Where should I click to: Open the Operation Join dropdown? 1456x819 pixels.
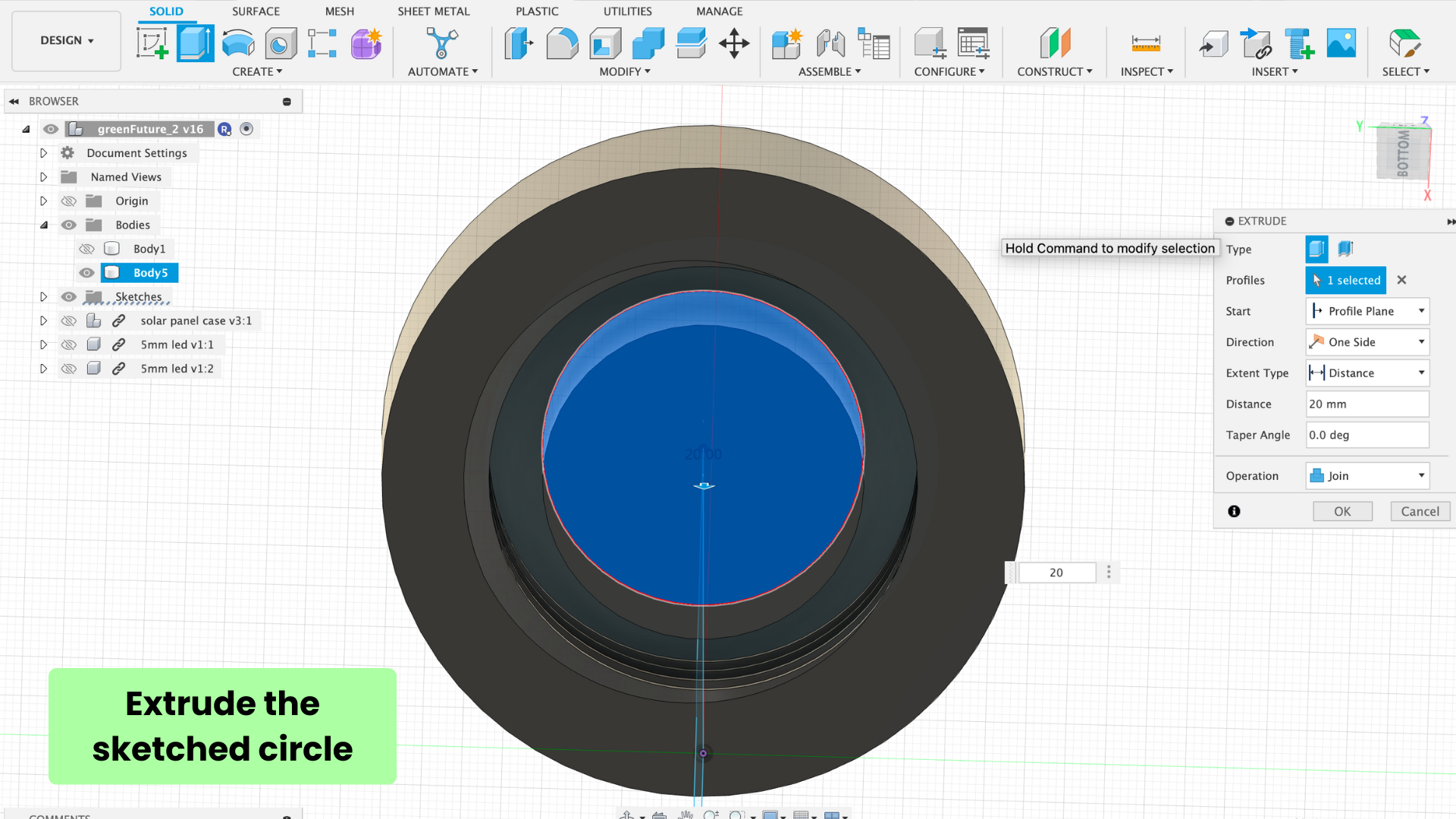pos(1367,475)
